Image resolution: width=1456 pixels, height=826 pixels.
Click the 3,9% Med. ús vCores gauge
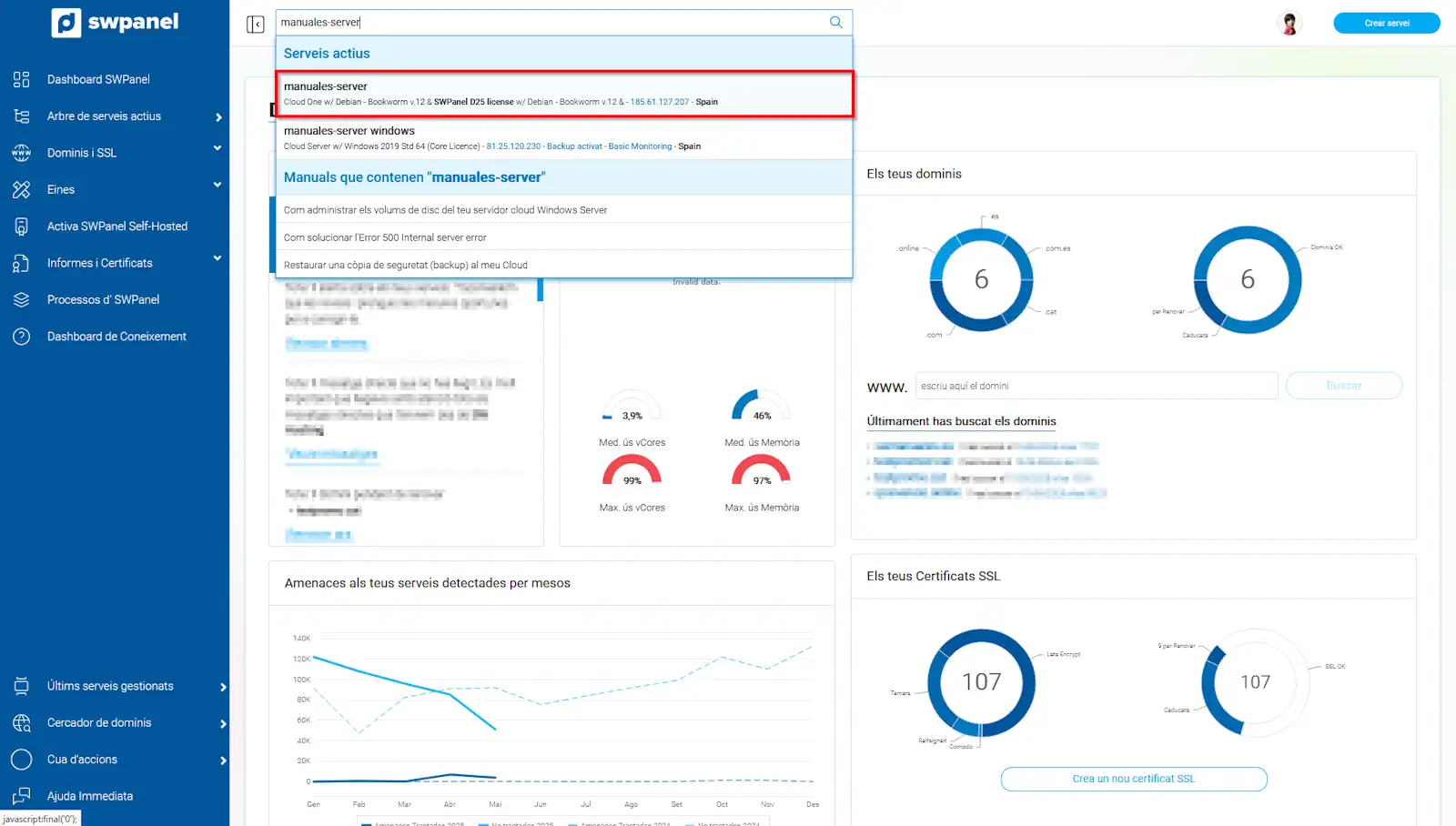click(x=632, y=406)
